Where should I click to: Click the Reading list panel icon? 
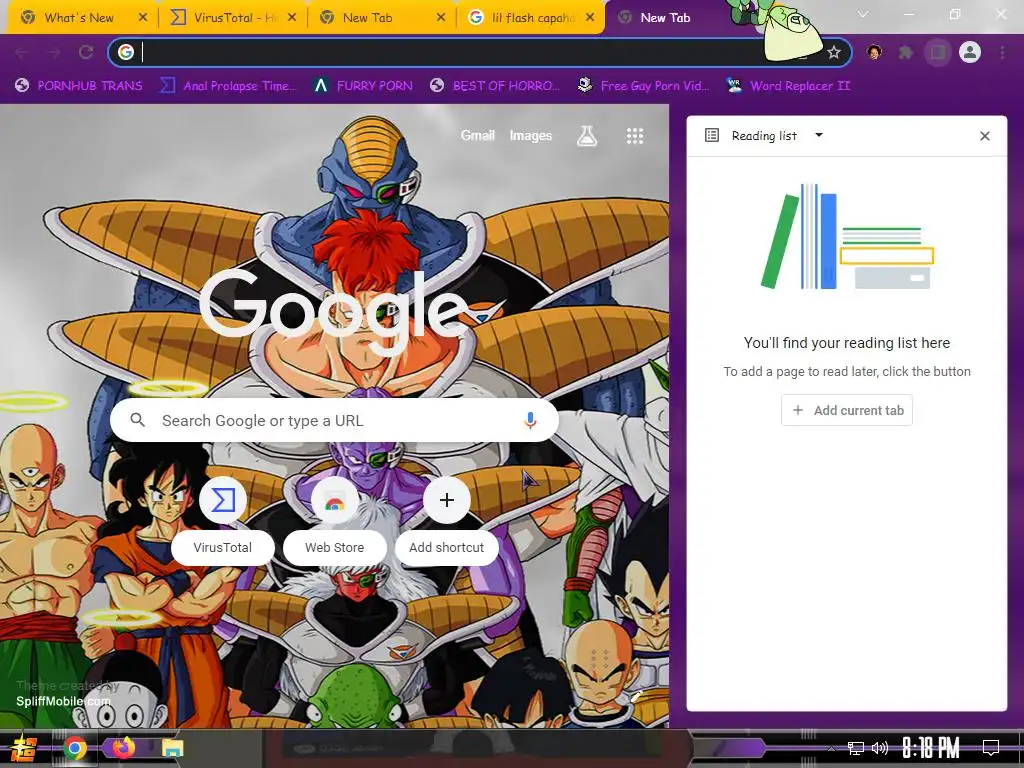(712, 135)
